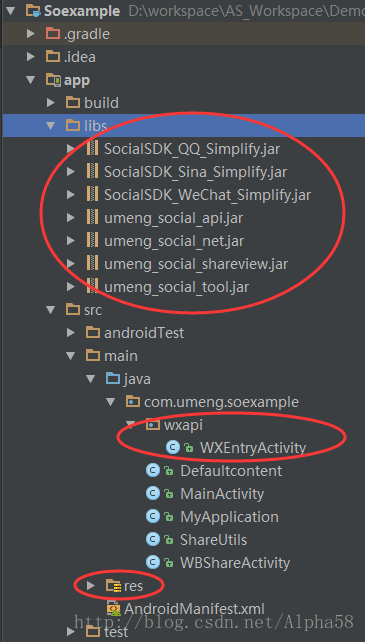365x642 pixels.
Task: Select the androidTest folder label
Action: click(144, 333)
